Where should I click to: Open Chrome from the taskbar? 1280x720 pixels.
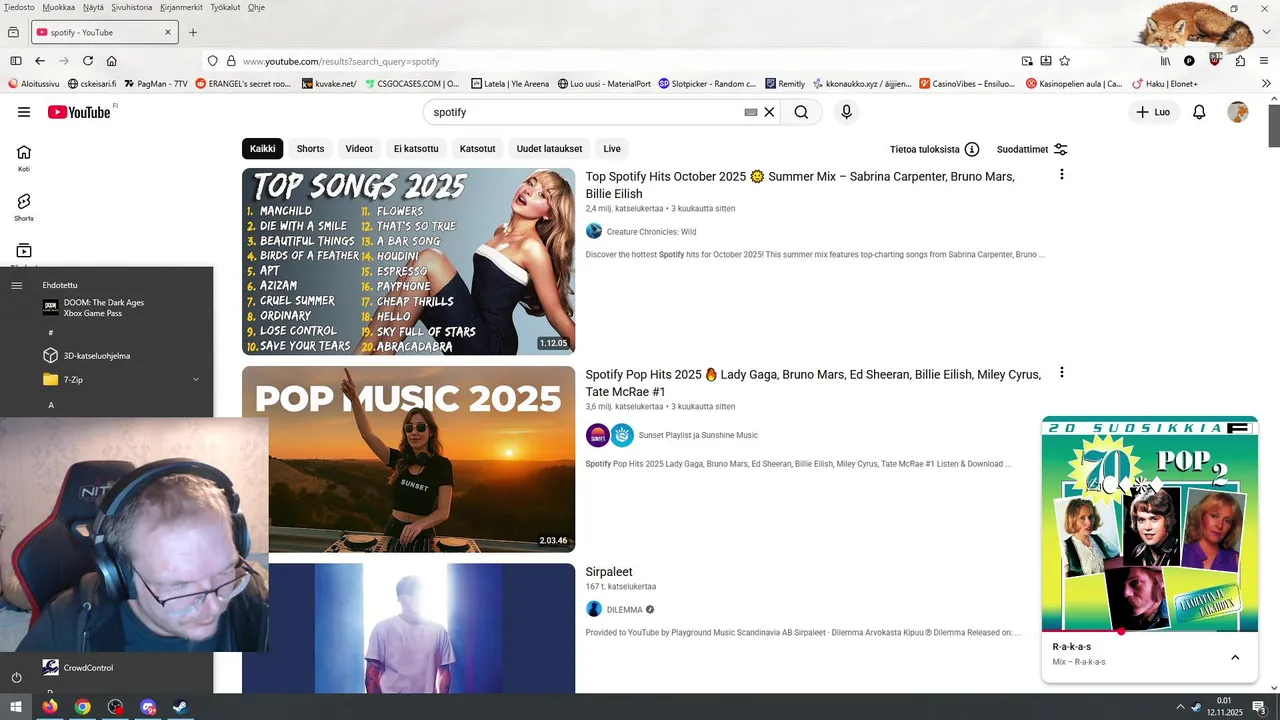click(x=82, y=707)
